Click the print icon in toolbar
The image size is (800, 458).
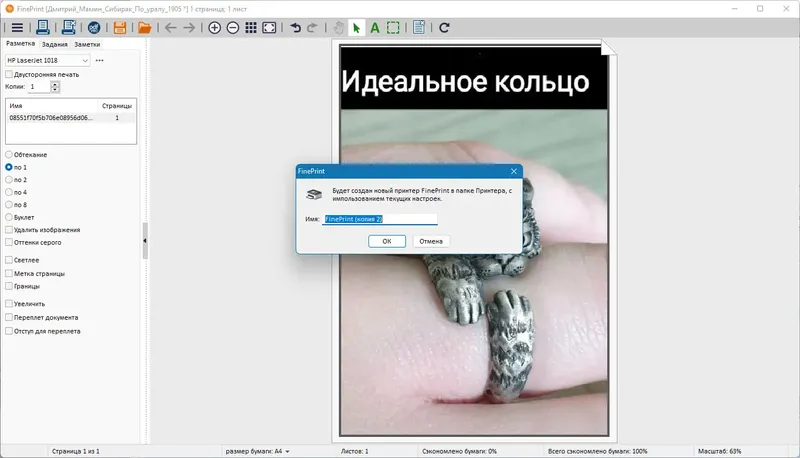pyautogui.click(x=42, y=28)
